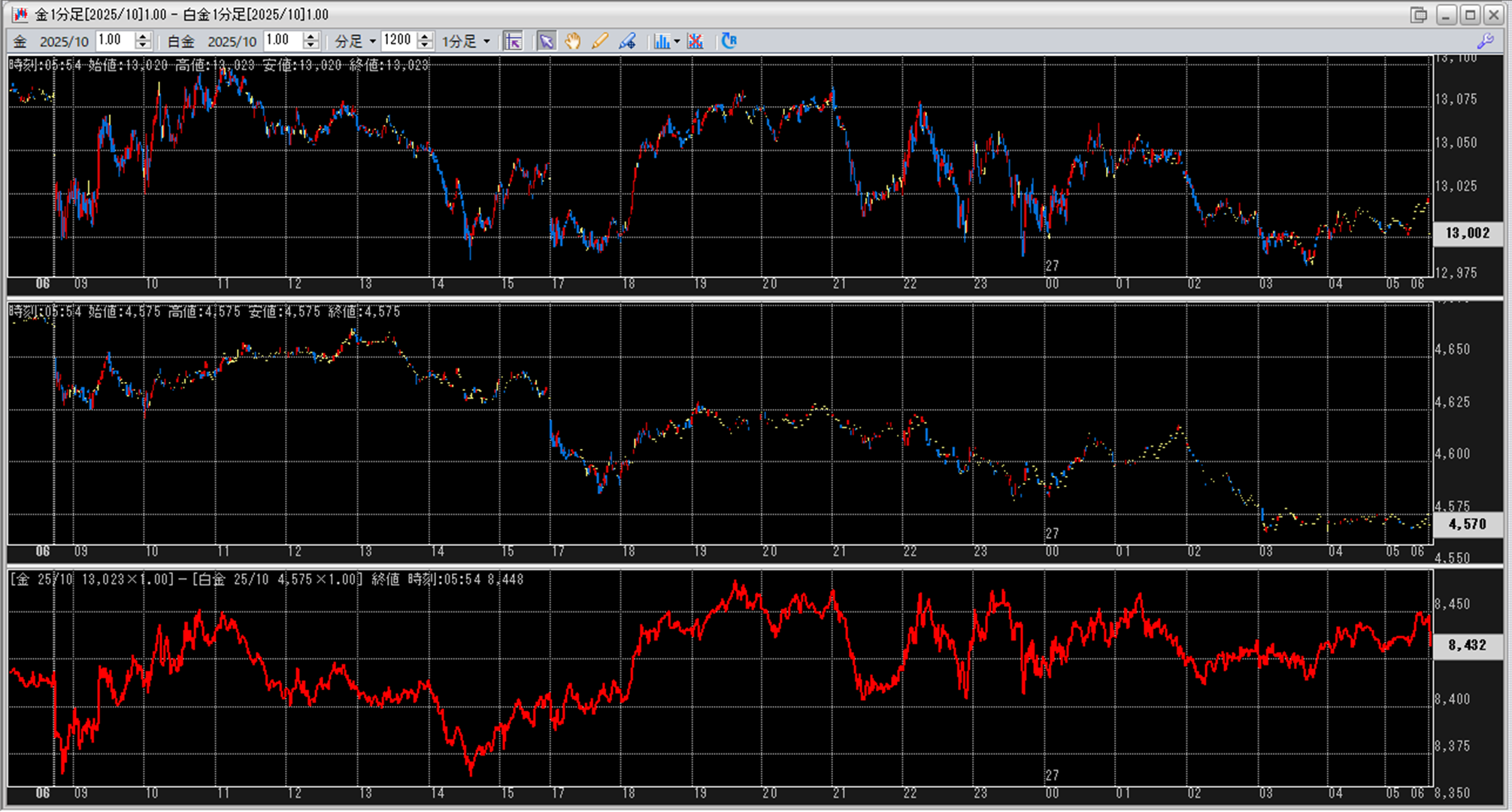Viewport: 1512px width, 812px height.
Task: Open the 分足 chart type dropdown
Action: (x=371, y=41)
